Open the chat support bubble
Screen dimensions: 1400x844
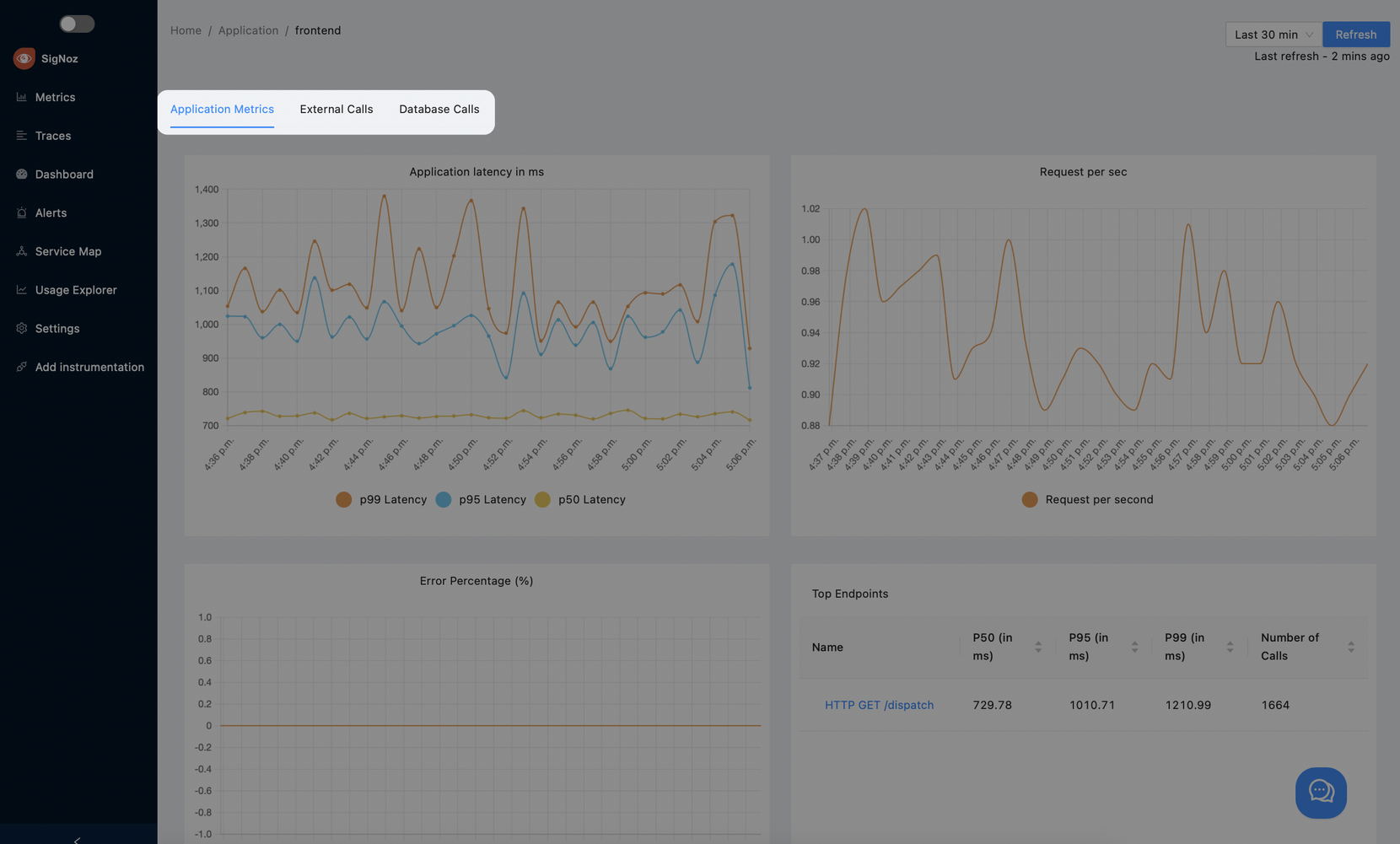1321,793
